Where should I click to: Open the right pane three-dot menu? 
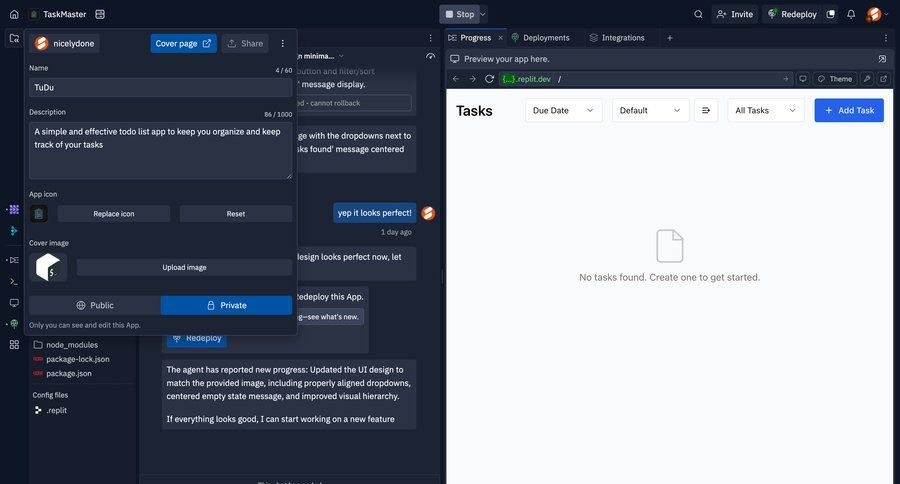pyautogui.click(x=886, y=38)
